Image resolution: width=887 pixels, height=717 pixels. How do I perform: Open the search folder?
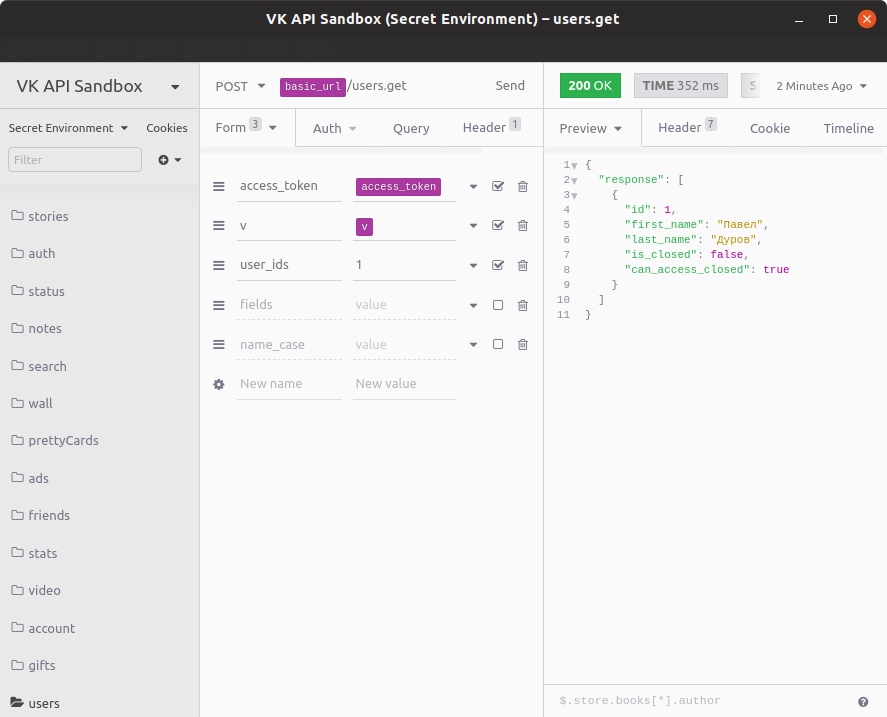38,366
